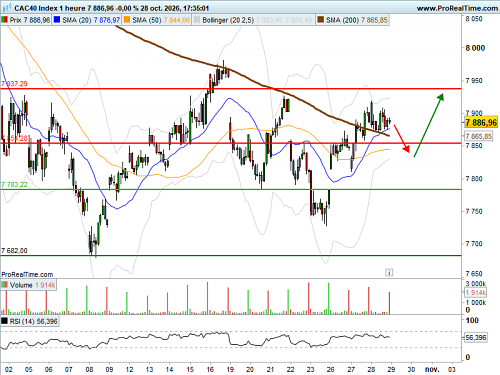Click the Volume indicator color swatch
500x375 pixels.
(x=5, y=285)
